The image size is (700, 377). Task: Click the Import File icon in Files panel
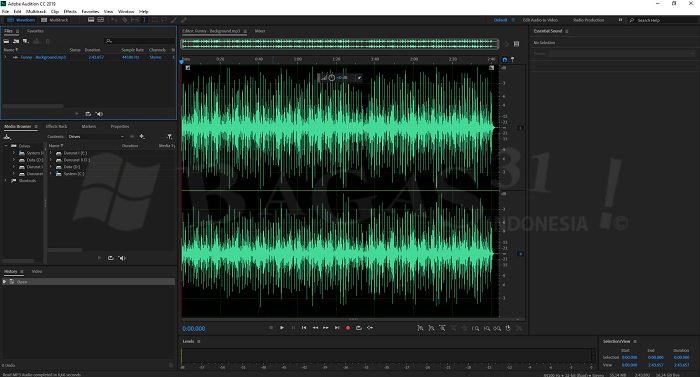point(16,41)
